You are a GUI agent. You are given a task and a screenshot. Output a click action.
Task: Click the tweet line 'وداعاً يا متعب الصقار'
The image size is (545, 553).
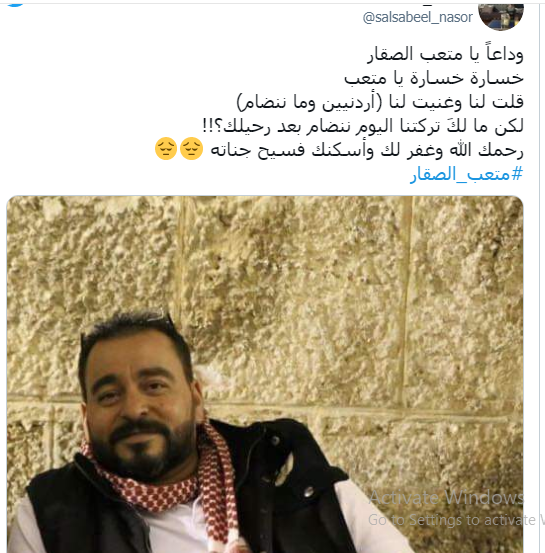pyautogui.click(x=445, y=54)
